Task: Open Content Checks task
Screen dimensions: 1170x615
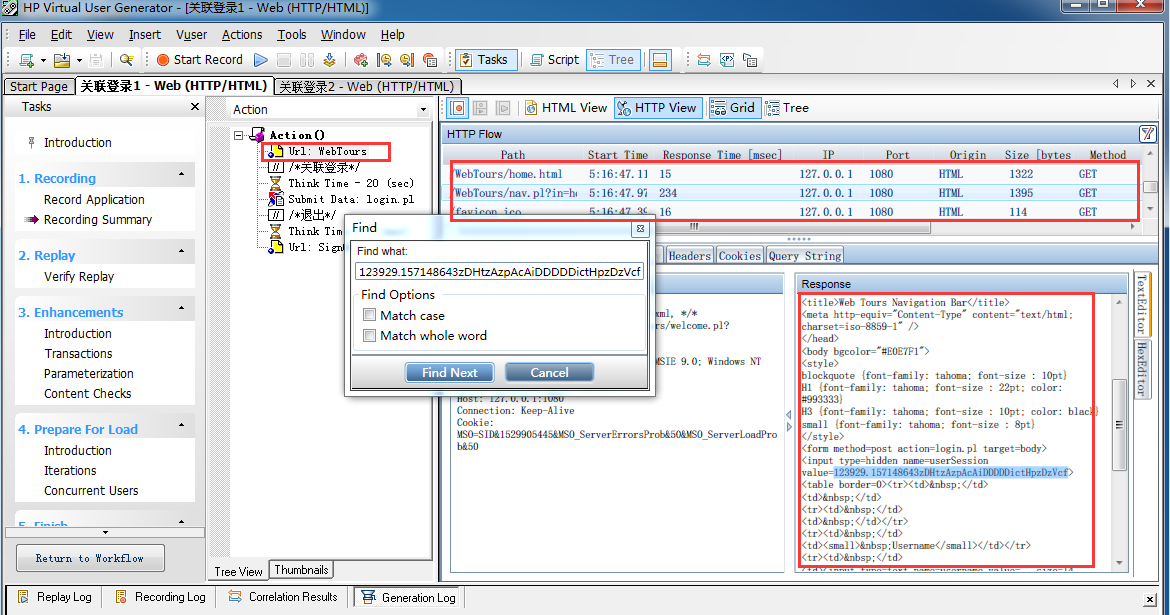Action: pyautogui.click(x=87, y=393)
